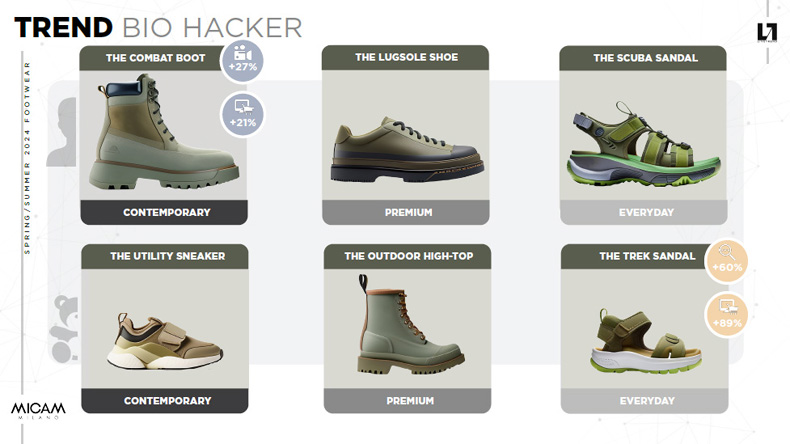Click the +89% e-commerce badge
The width and height of the screenshot is (790, 444).
click(x=727, y=315)
